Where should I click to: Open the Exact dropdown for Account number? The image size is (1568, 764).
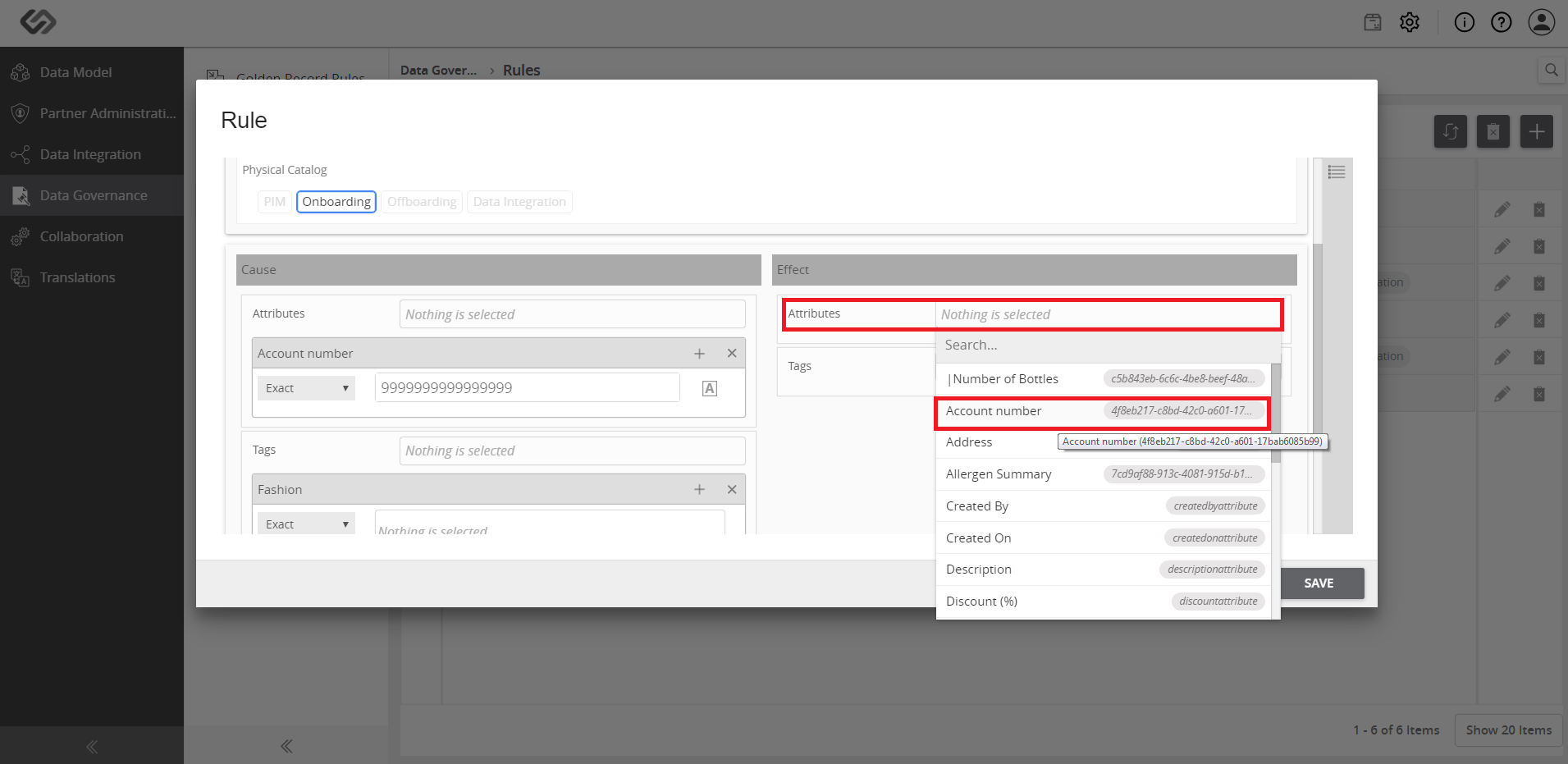coord(306,388)
